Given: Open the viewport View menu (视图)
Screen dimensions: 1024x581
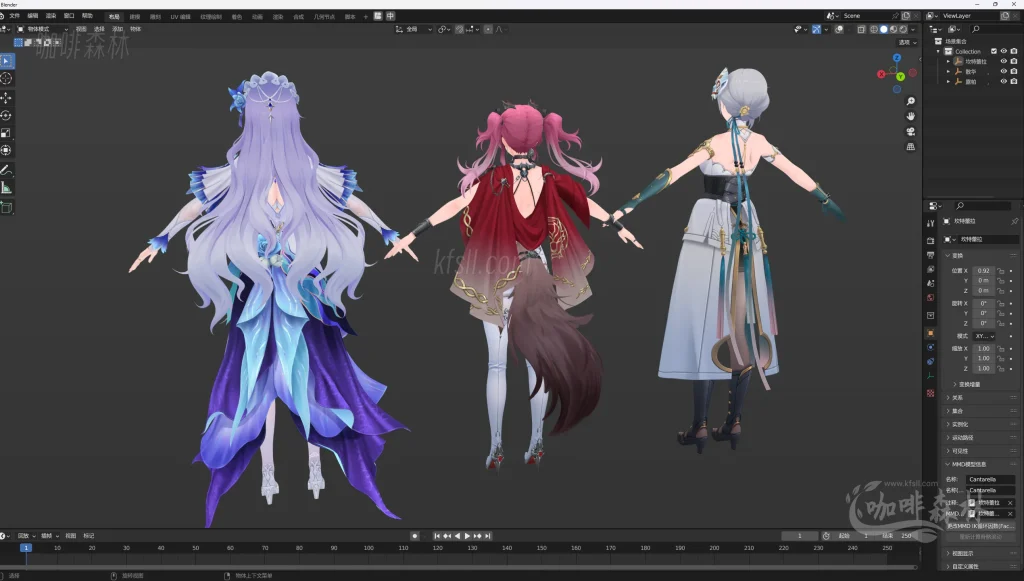Looking at the screenshot, I should pyautogui.click(x=81, y=29).
